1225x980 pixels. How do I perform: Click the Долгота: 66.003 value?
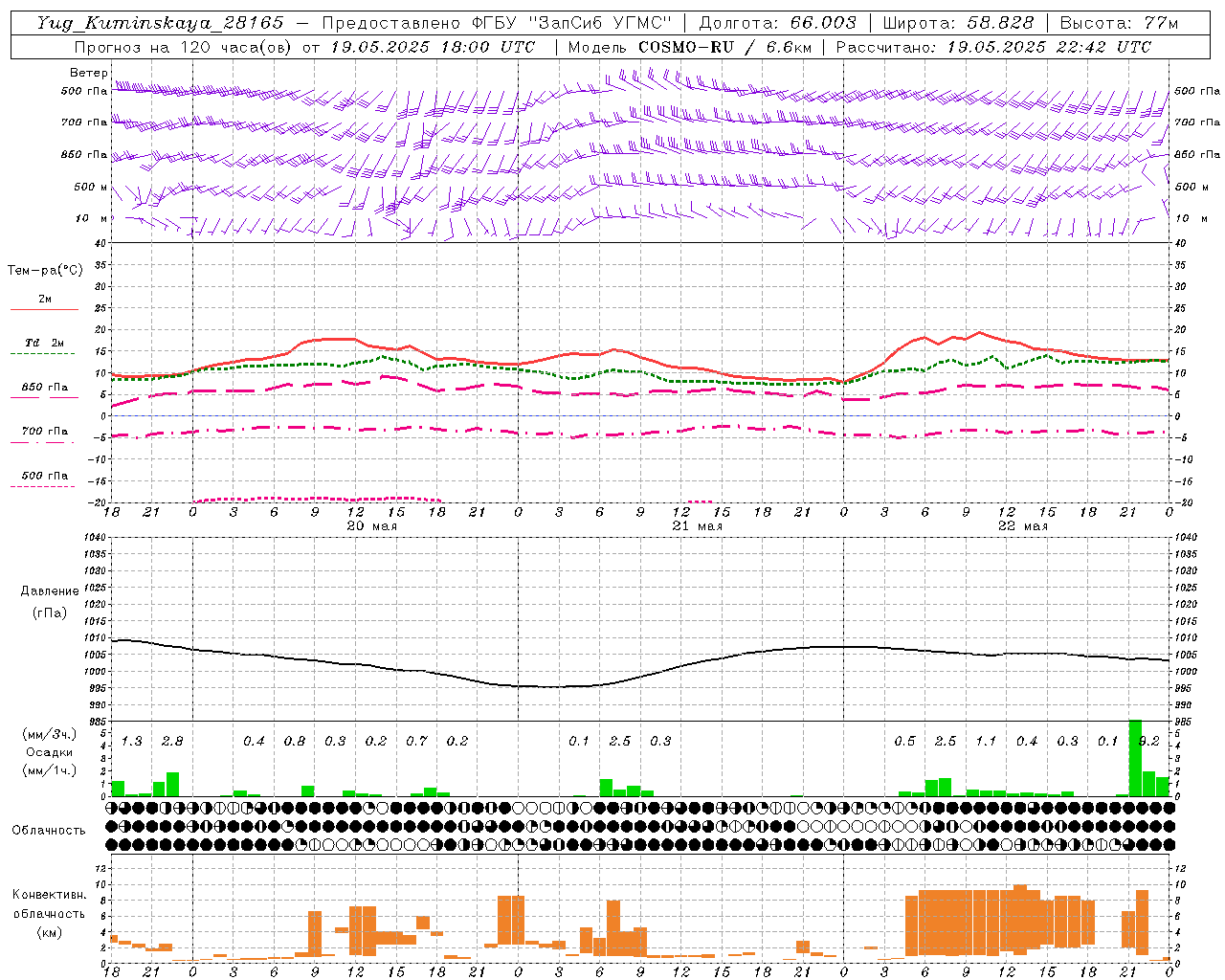[x=777, y=23]
